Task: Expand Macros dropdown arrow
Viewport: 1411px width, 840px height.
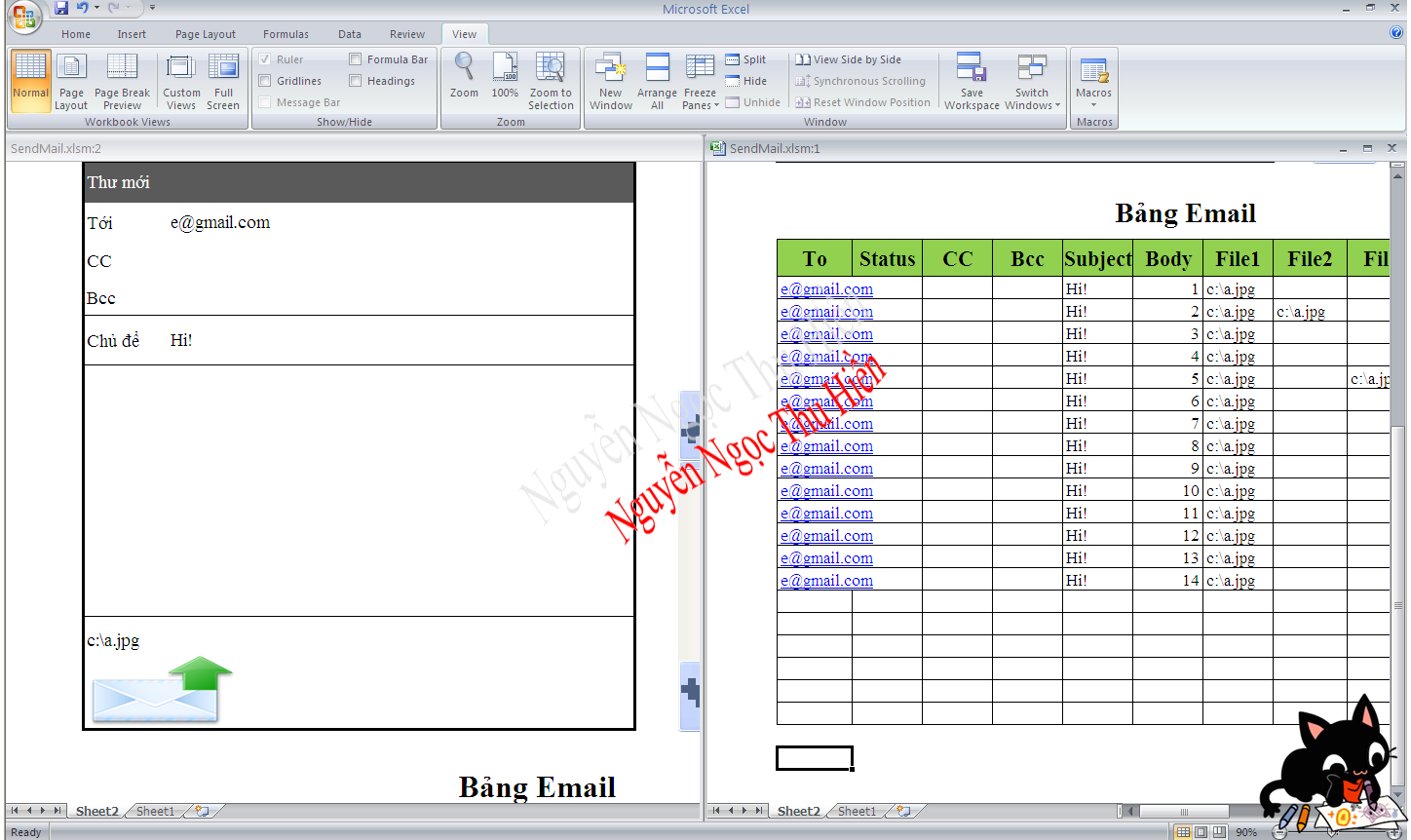Action: click(1093, 104)
